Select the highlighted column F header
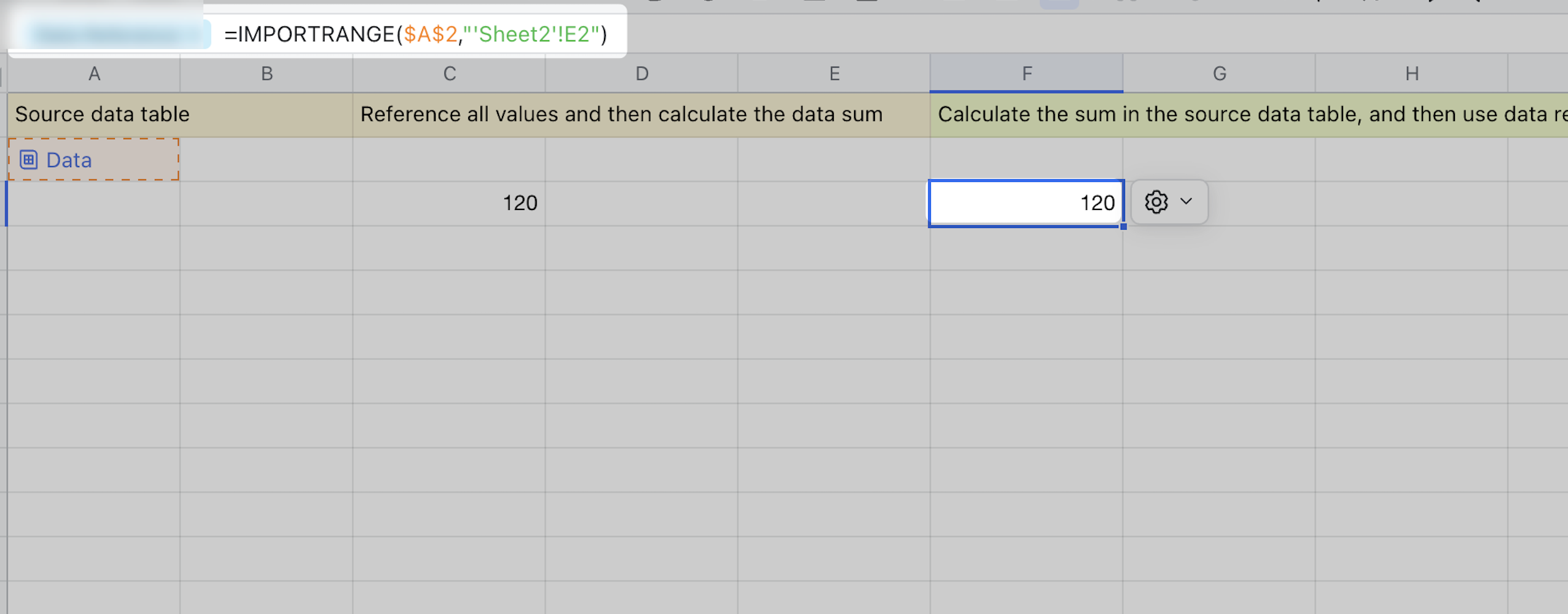This screenshot has width=1568, height=614. coord(1026,74)
